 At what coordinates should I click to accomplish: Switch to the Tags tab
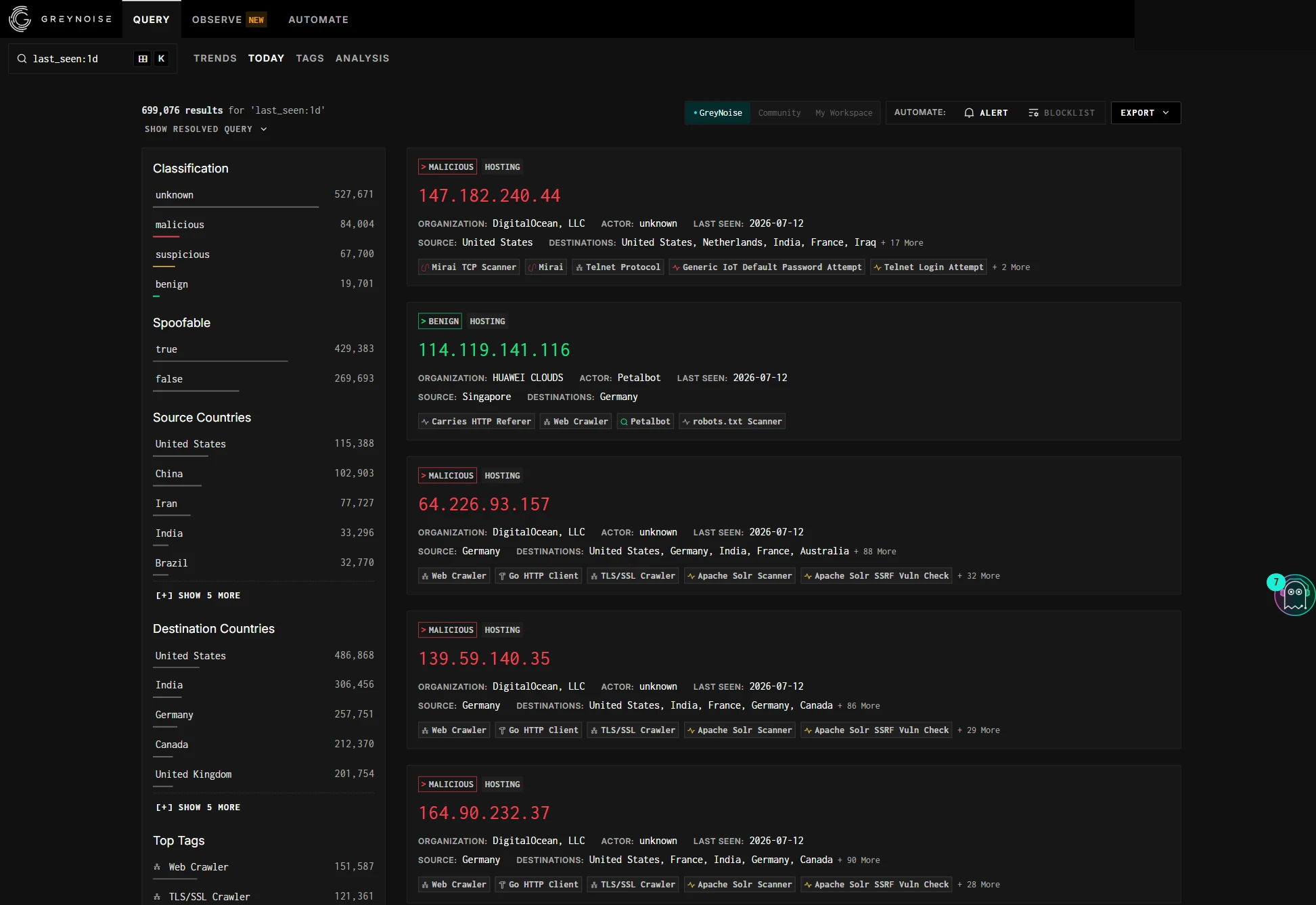[x=310, y=58]
